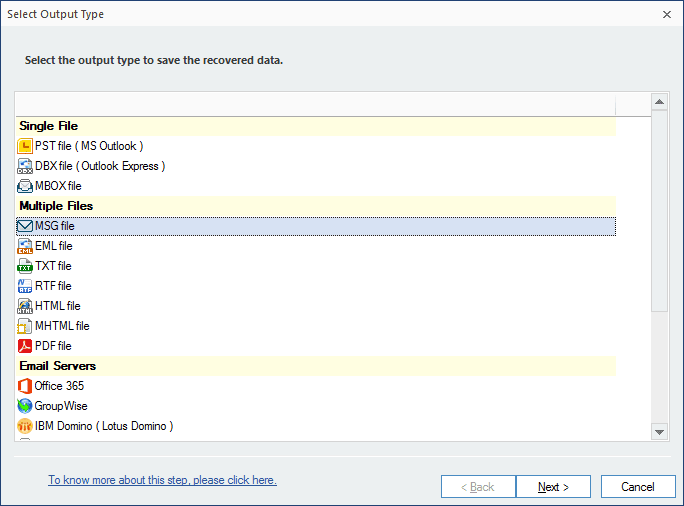The height and width of the screenshot is (506, 684).
Task: Click the Office 365 logo icon
Action: pyautogui.click(x=25, y=386)
